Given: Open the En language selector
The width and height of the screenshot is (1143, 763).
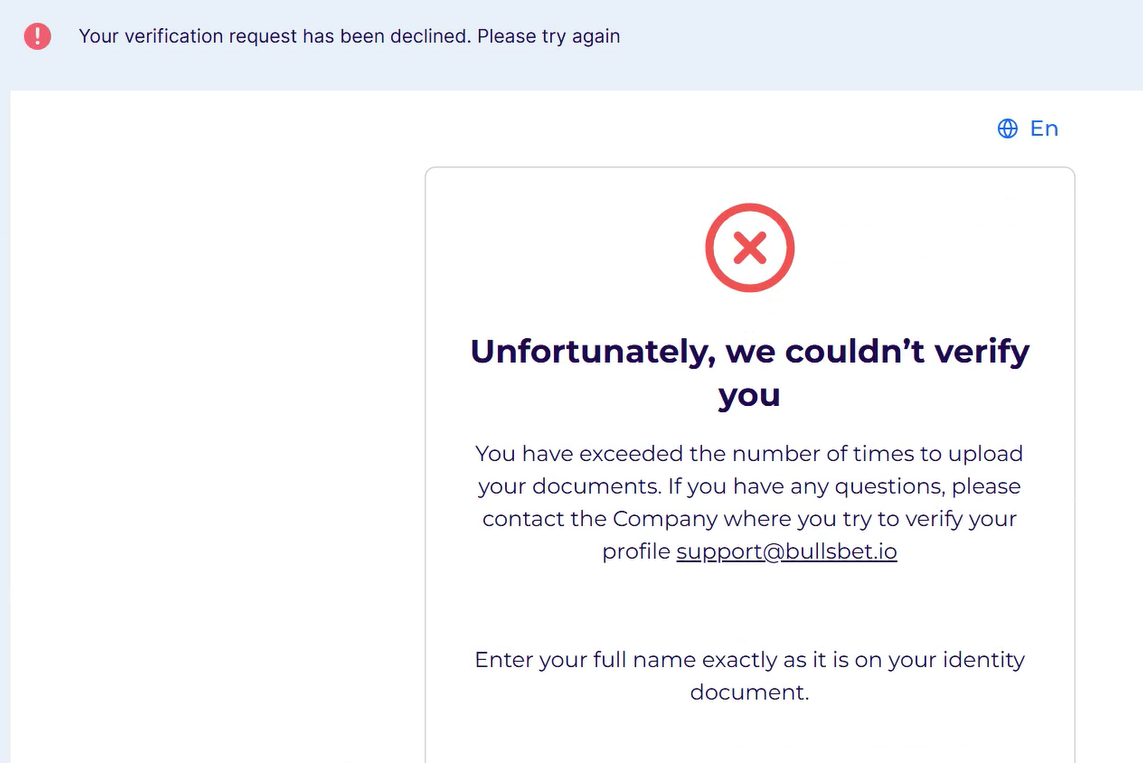Looking at the screenshot, I should (1043, 128).
